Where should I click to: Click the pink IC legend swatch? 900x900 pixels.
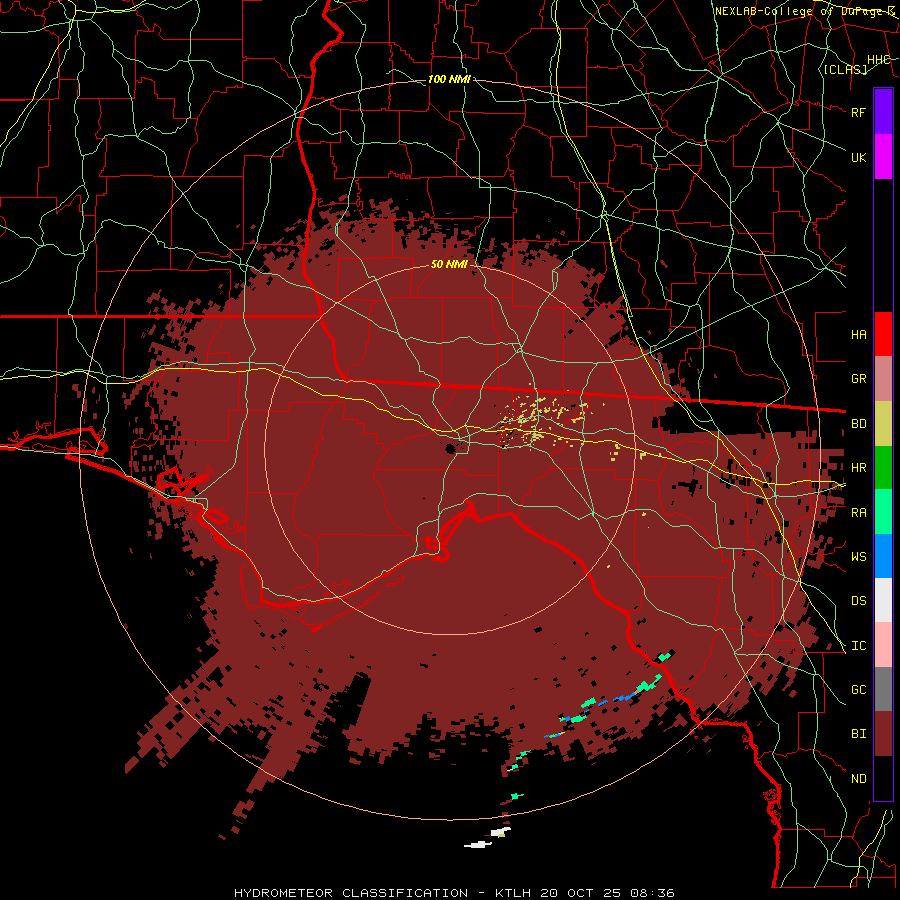click(883, 645)
